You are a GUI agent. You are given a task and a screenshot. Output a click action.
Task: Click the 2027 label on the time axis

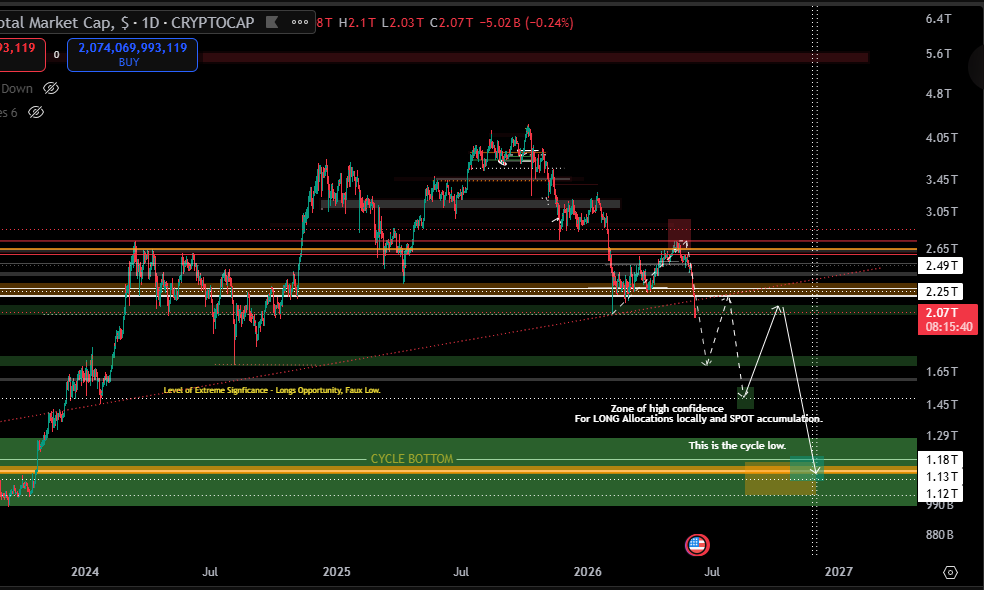tap(838, 572)
